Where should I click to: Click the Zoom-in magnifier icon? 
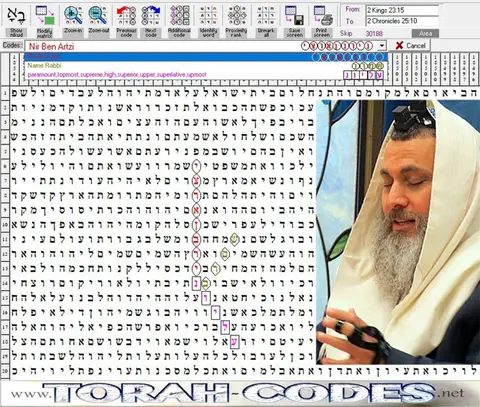73,15
